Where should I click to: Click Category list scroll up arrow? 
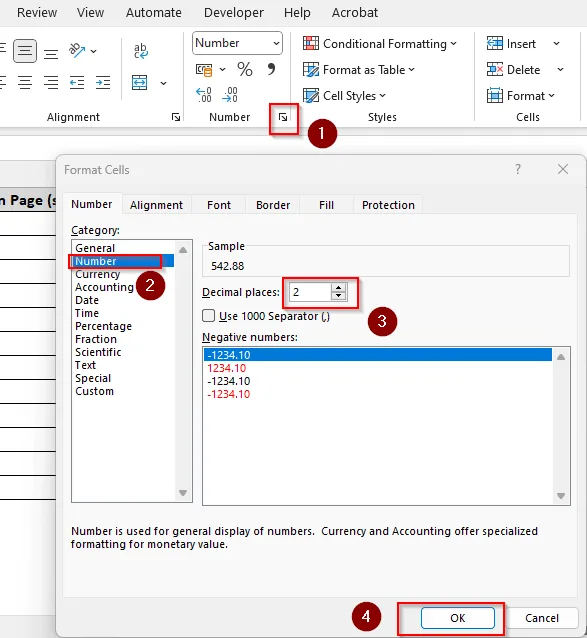(183, 250)
